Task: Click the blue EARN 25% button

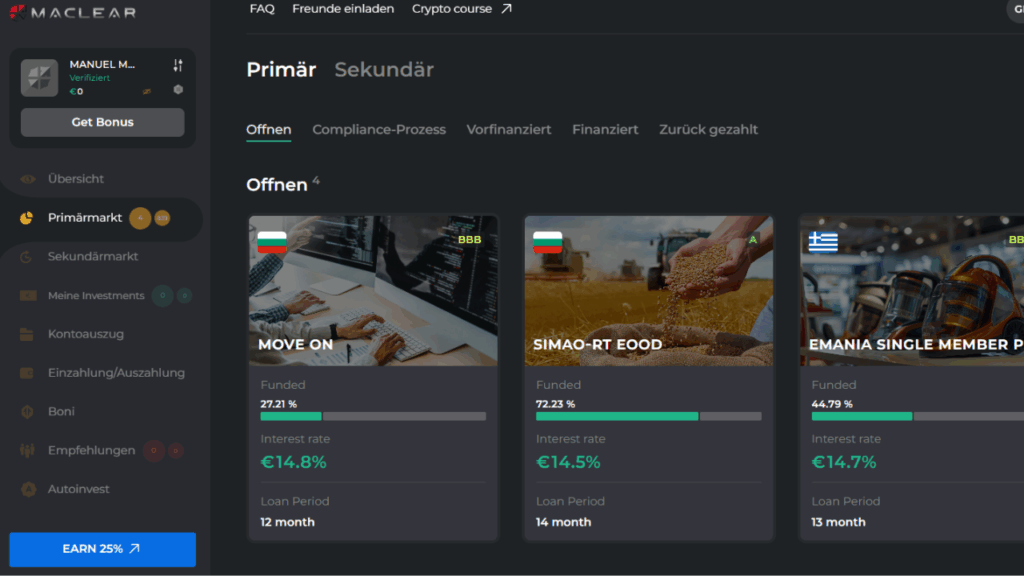Action: (x=103, y=549)
